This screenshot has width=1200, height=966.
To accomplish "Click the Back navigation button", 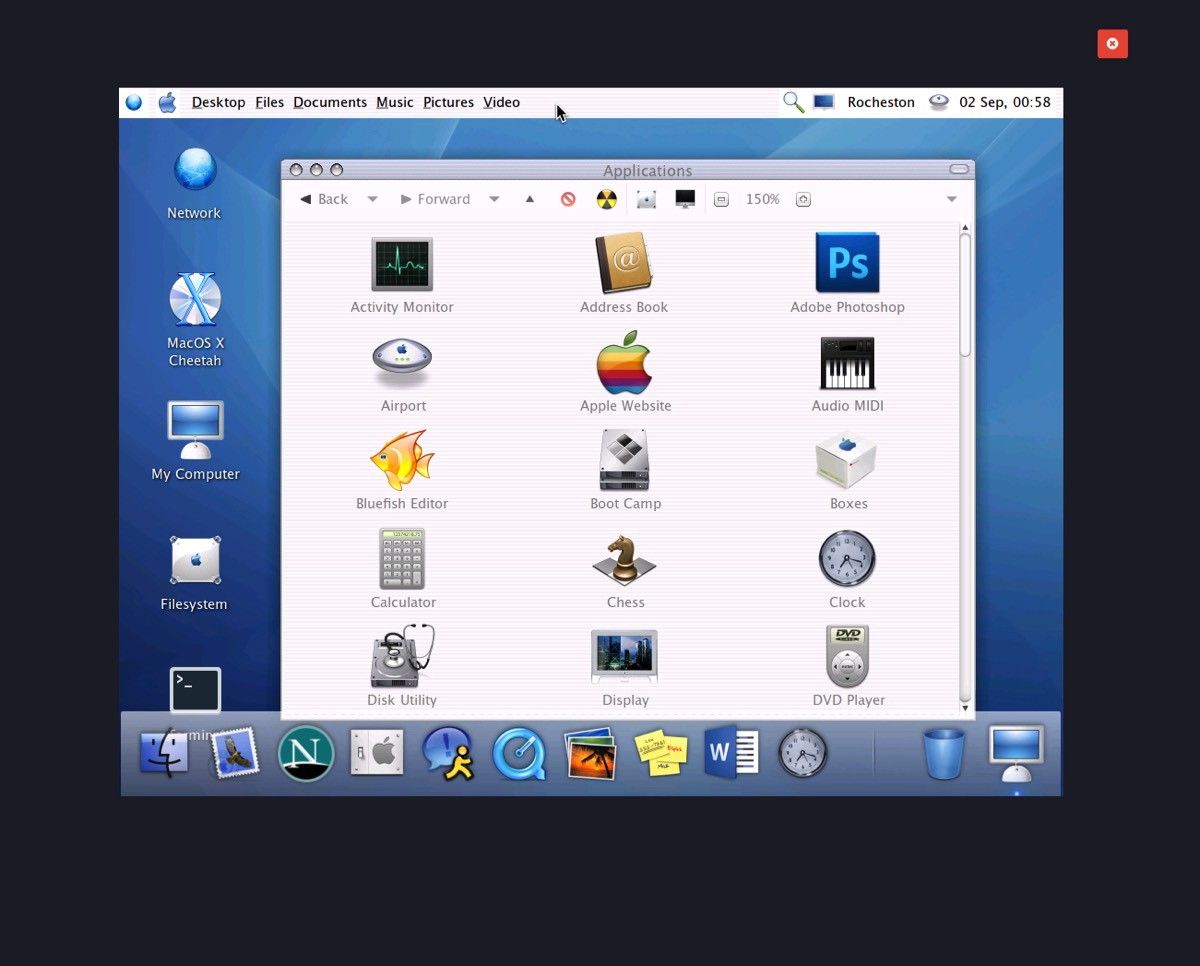I will pyautogui.click(x=324, y=199).
